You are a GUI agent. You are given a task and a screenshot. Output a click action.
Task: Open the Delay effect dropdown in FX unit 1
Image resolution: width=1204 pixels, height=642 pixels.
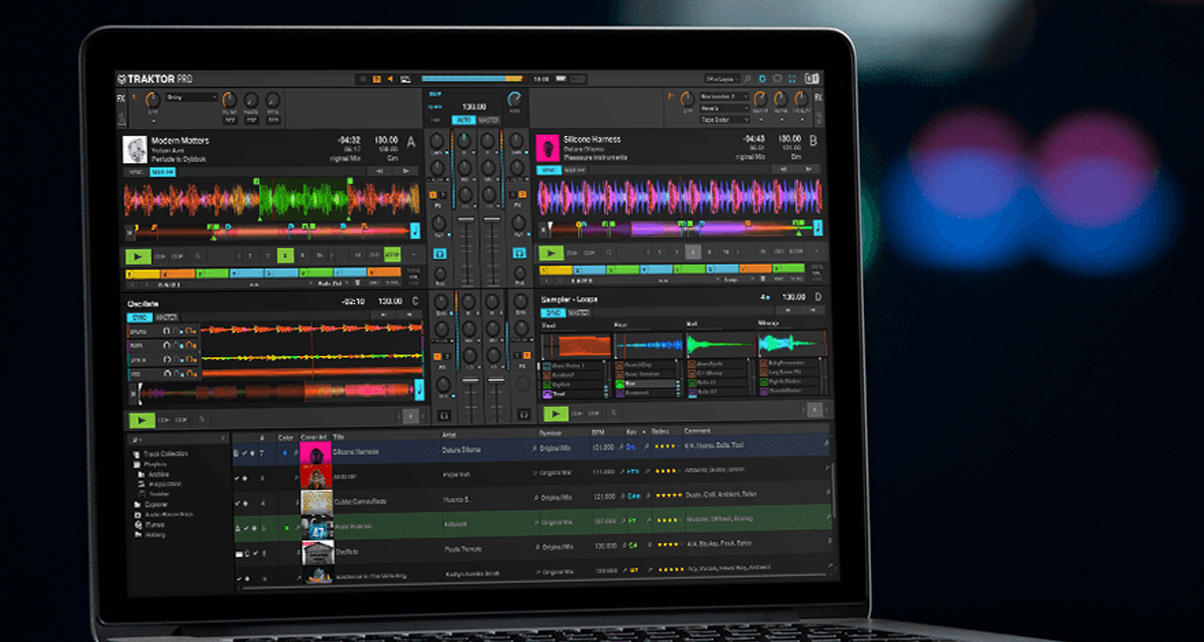[192, 98]
